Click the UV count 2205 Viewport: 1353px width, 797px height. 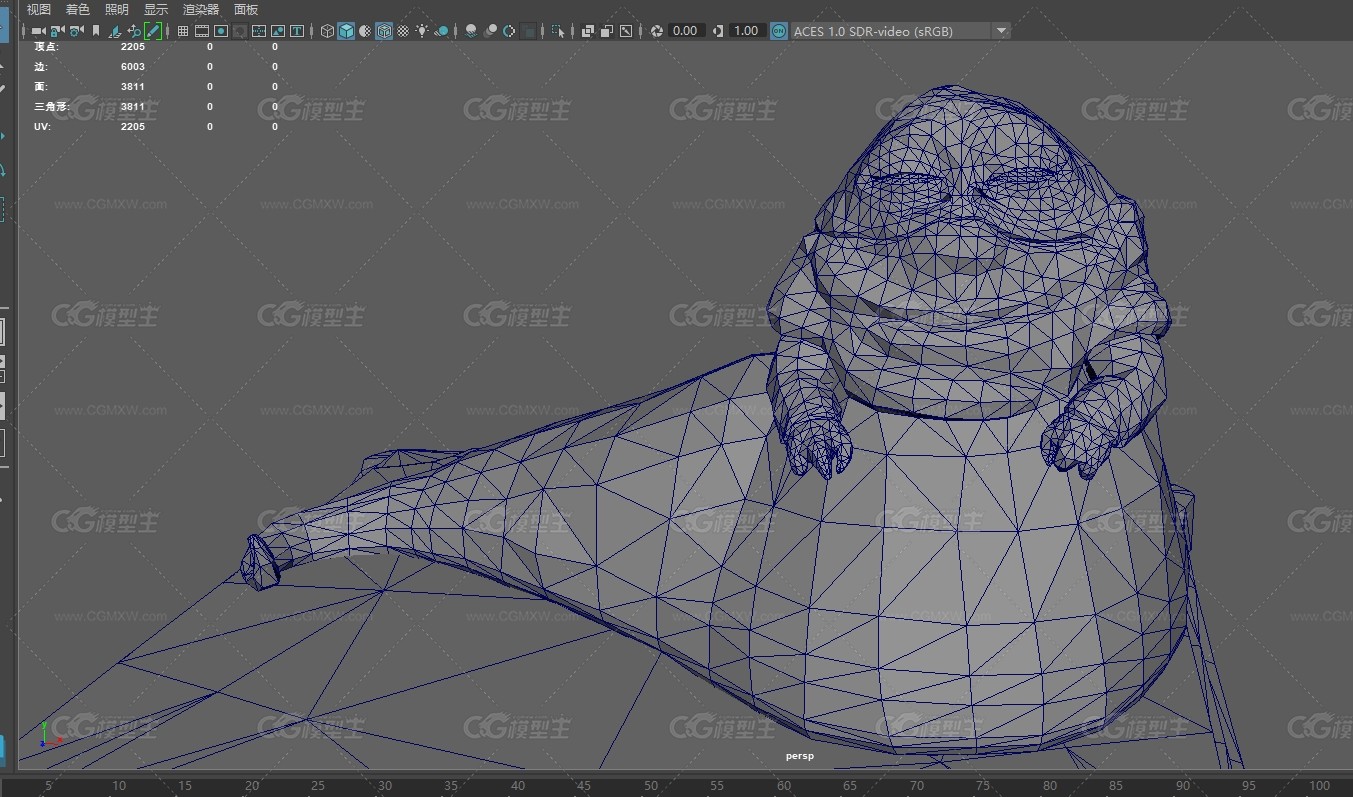click(133, 126)
